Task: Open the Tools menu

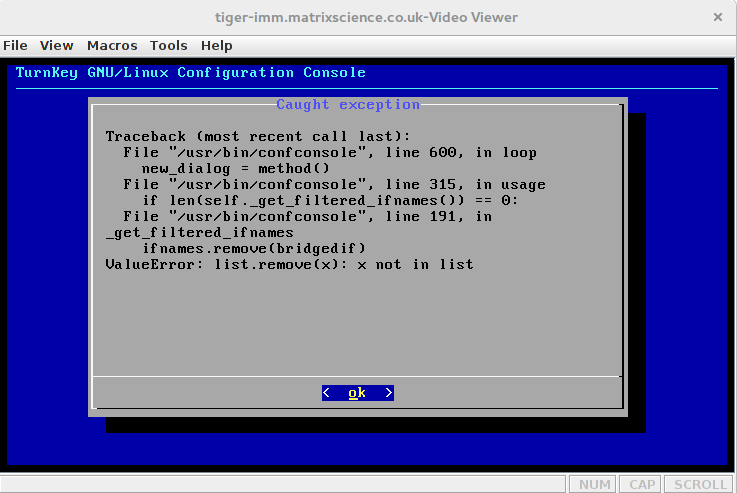Action: click(x=169, y=45)
